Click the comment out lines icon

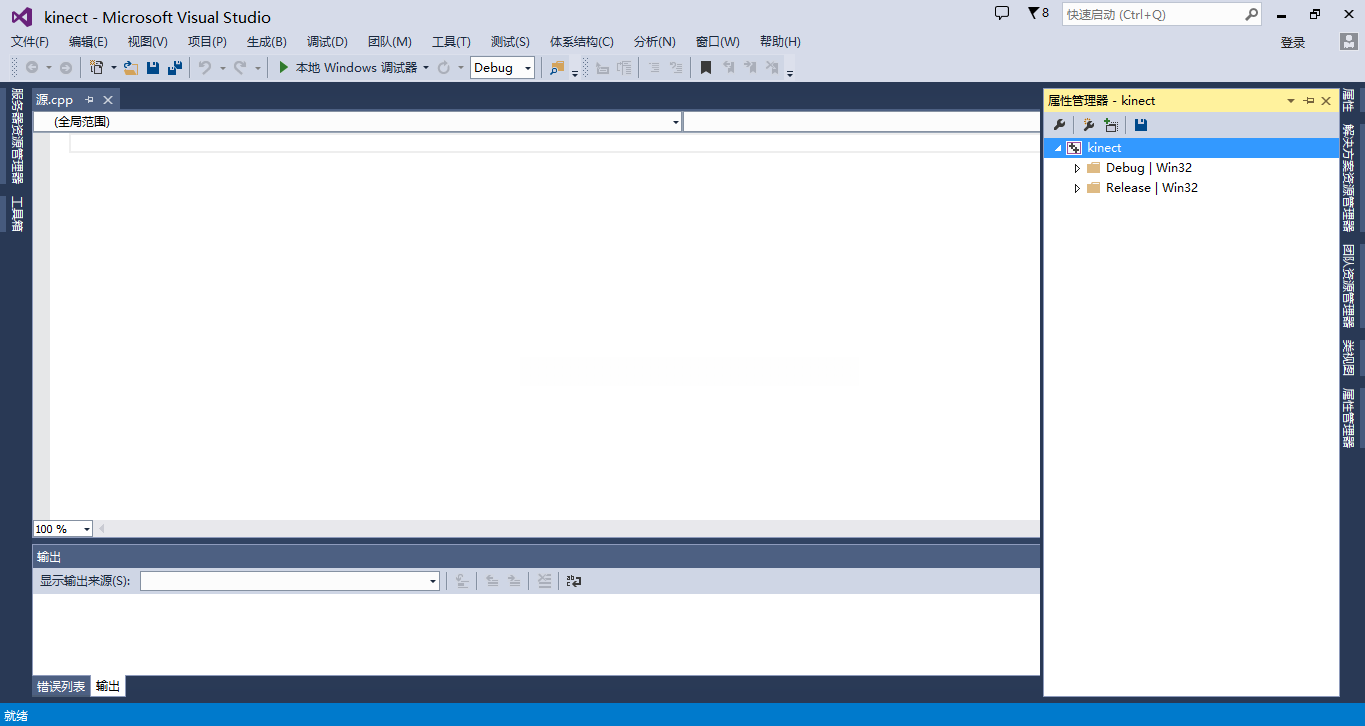click(x=654, y=68)
